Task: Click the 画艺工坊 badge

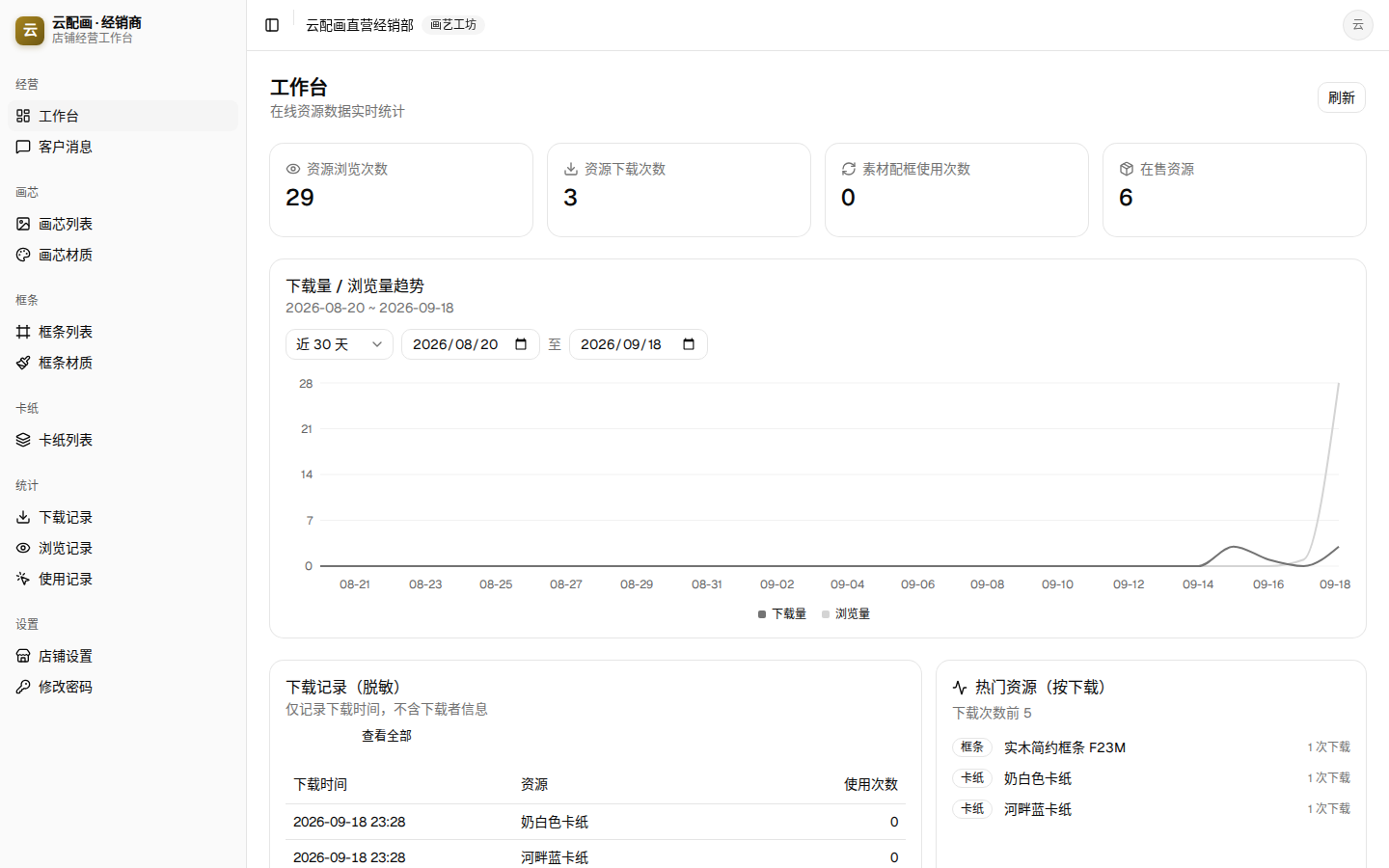Action: point(453,25)
